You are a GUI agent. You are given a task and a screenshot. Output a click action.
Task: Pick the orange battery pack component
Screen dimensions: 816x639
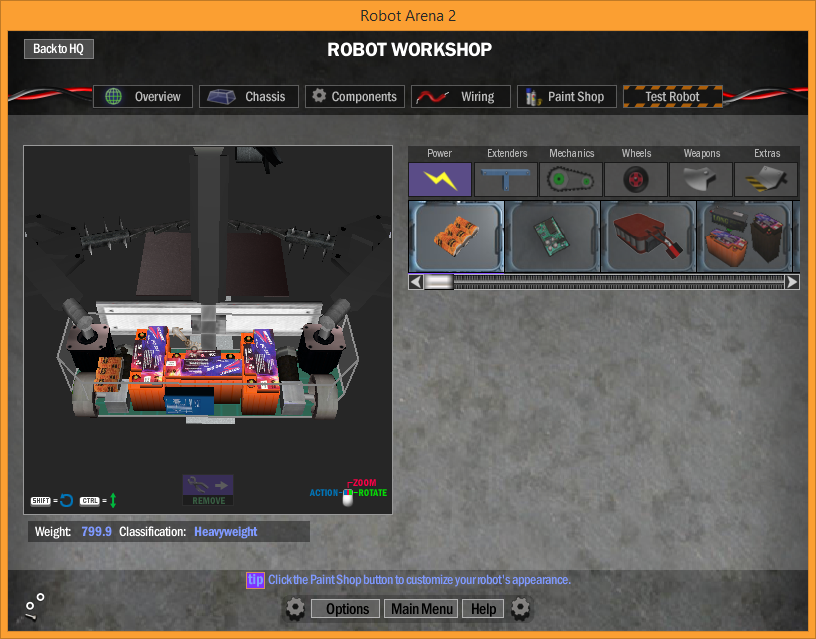(x=456, y=237)
